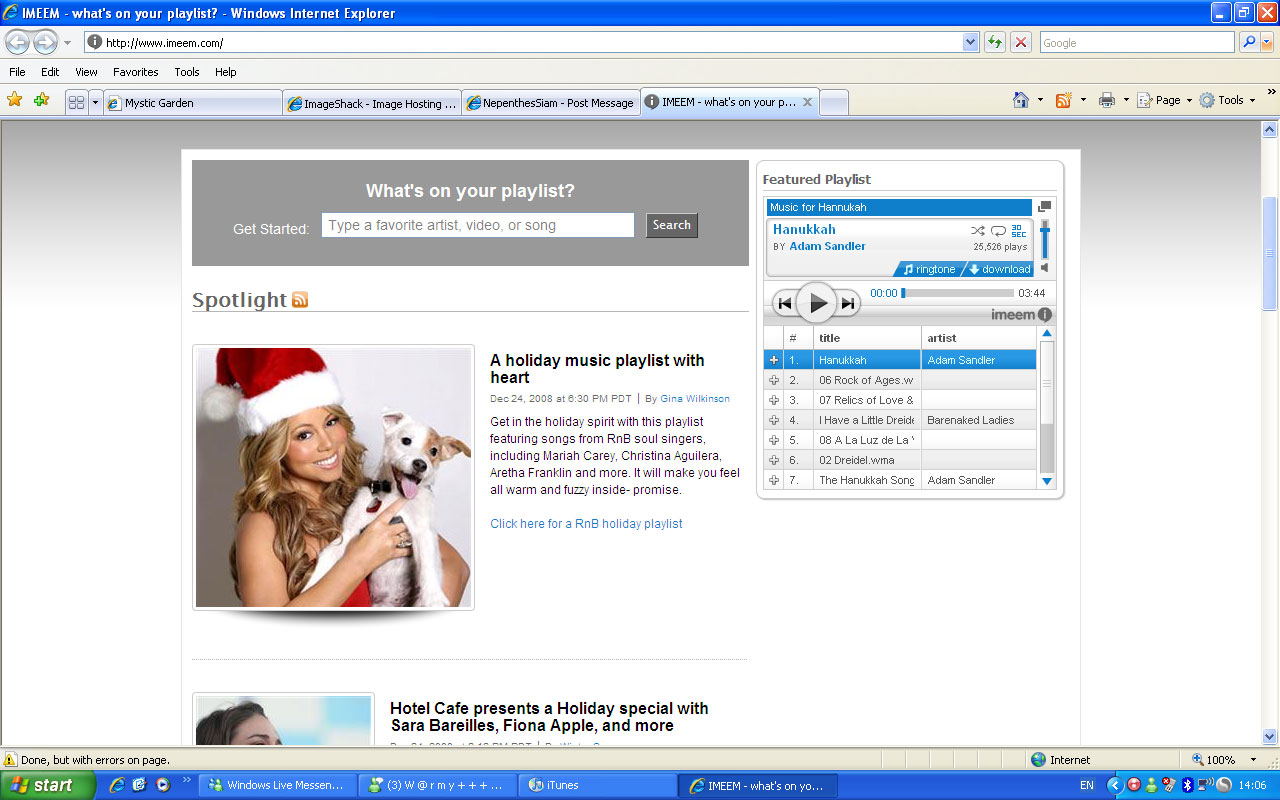
Task: Focus the favorite artist search field
Action: tap(478, 225)
